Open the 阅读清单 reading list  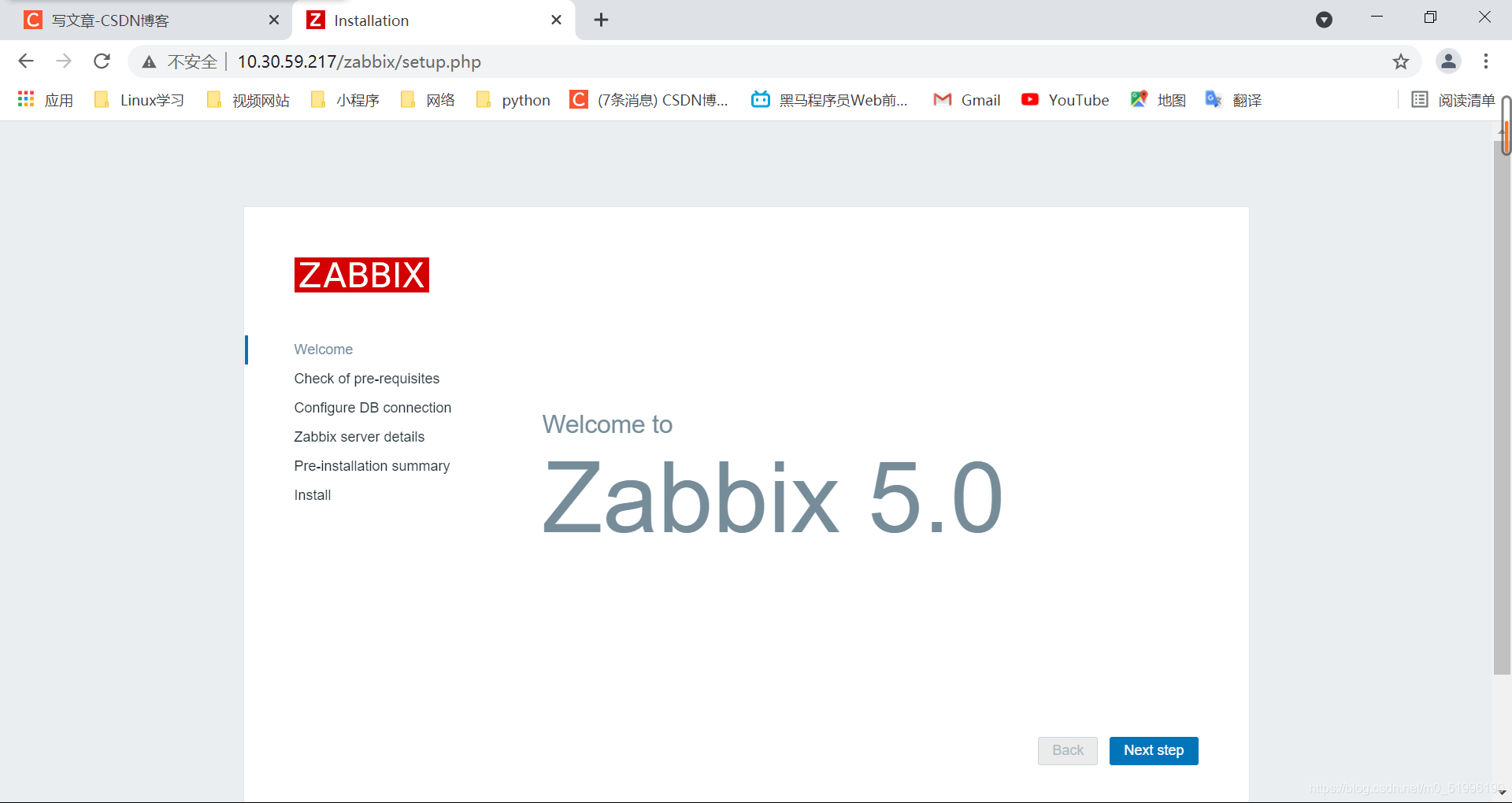point(1453,100)
